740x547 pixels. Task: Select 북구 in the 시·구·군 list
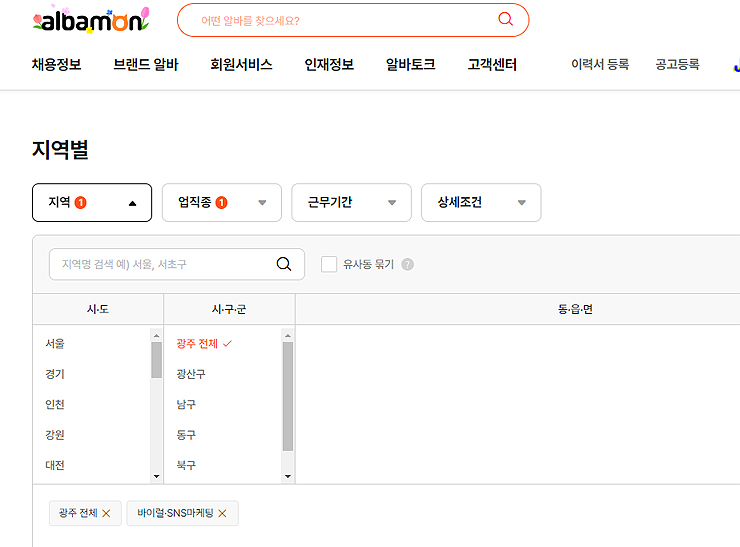coord(186,465)
